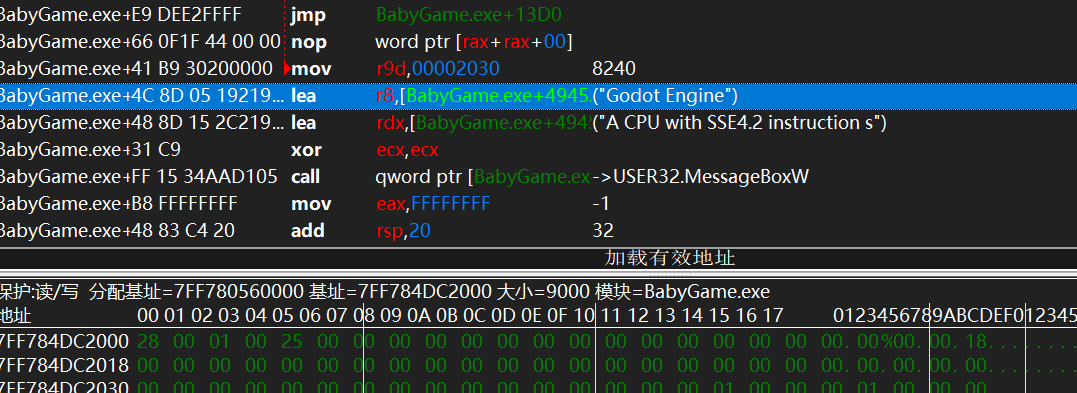The height and width of the screenshot is (393, 1077).
Task: Click the comment value -1
Action: click(x=601, y=203)
